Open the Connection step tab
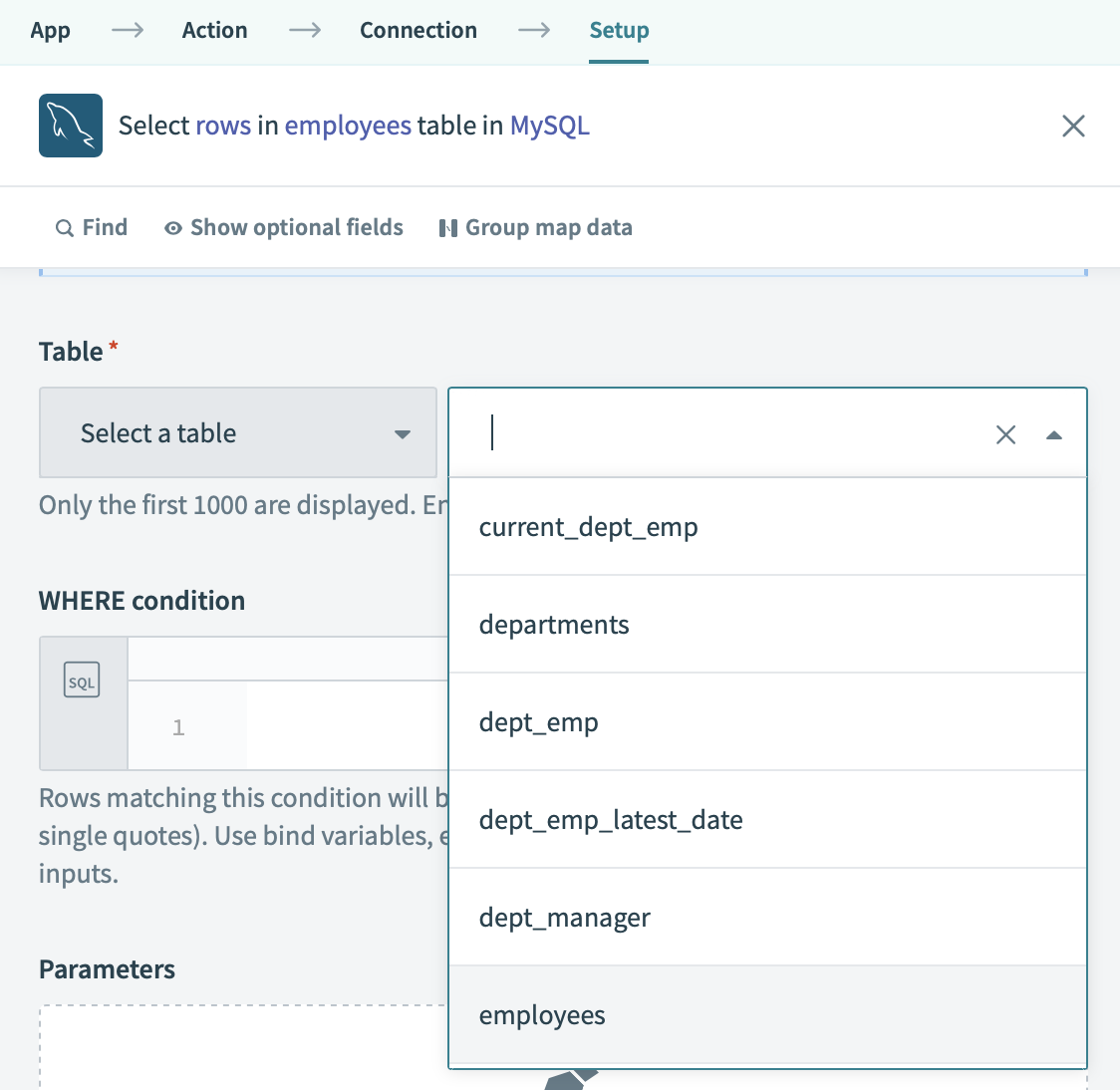Image resolution: width=1120 pixels, height=1090 pixels. (418, 30)
